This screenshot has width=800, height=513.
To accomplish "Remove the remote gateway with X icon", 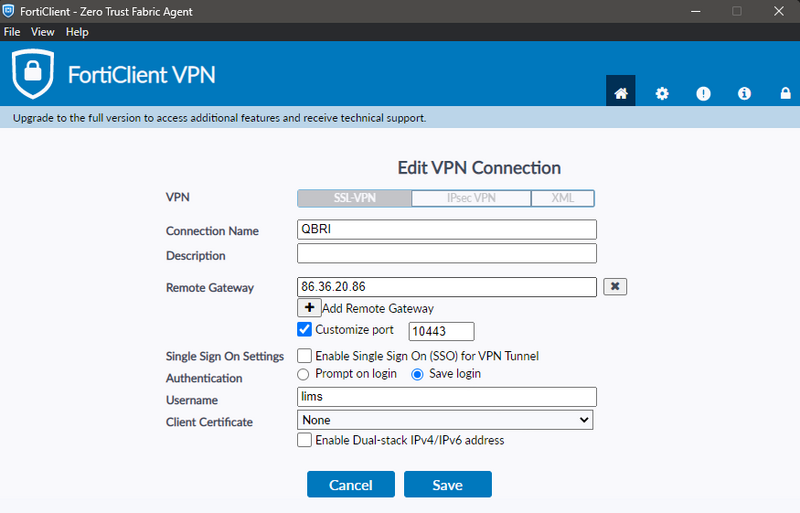I will (x=615, y=287).
